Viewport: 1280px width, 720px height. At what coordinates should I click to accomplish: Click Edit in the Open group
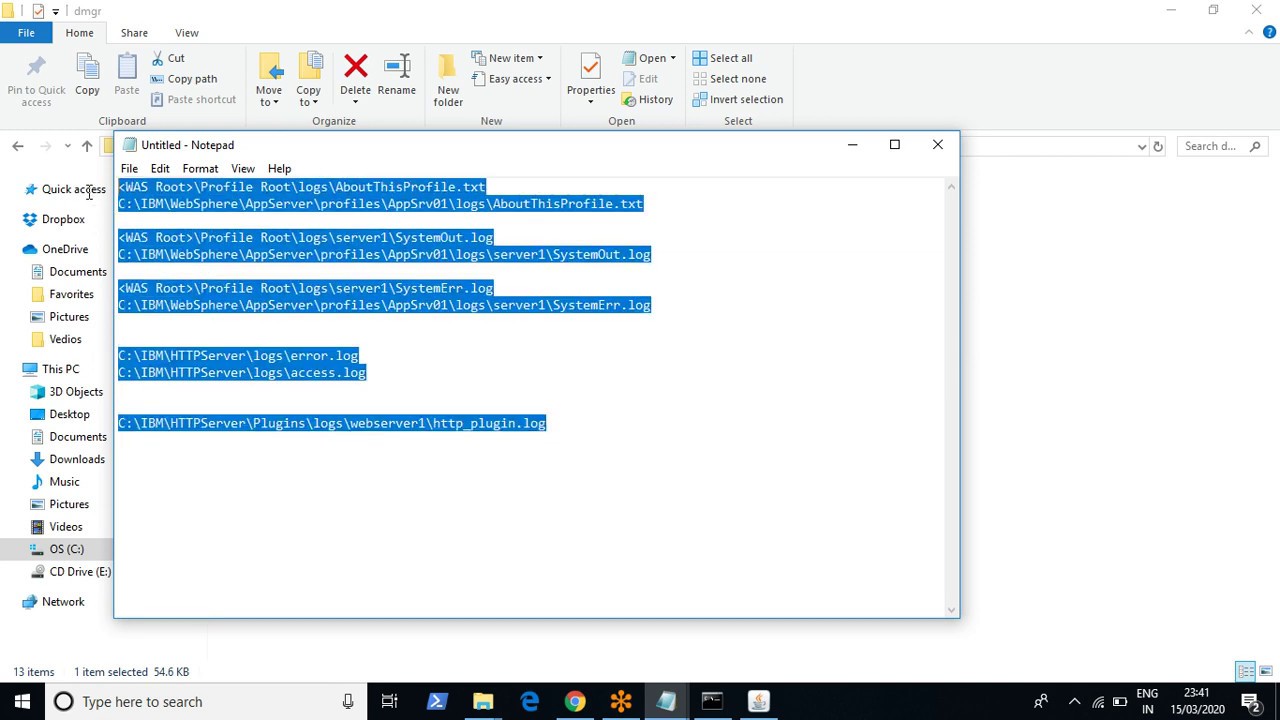(640, 79)
